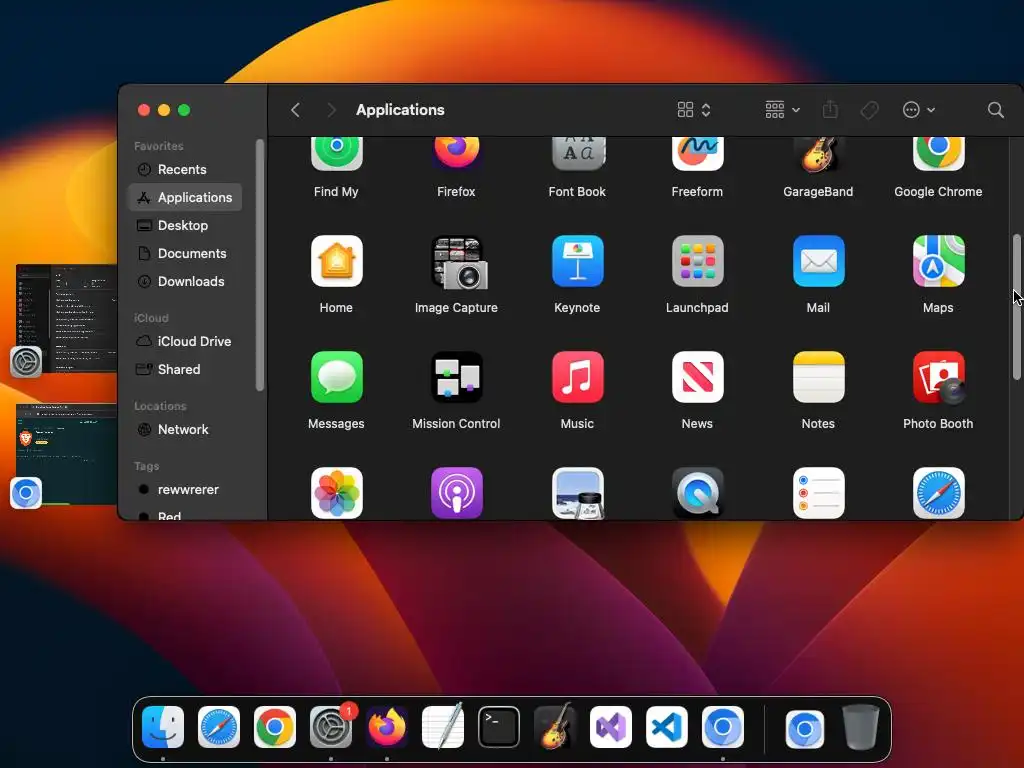This screenshot has width=1024, height=768.
Task: Select the Photo Booth app icon
Action: click(938, 377)
